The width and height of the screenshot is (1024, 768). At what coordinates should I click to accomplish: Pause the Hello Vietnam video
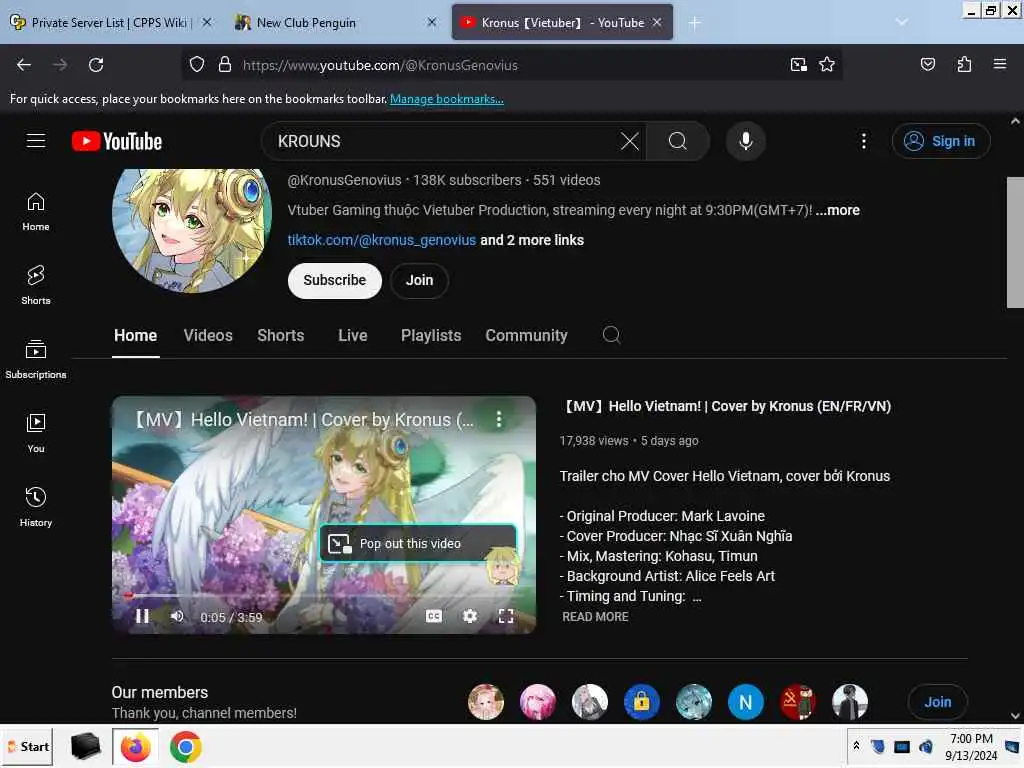point(142,616)
